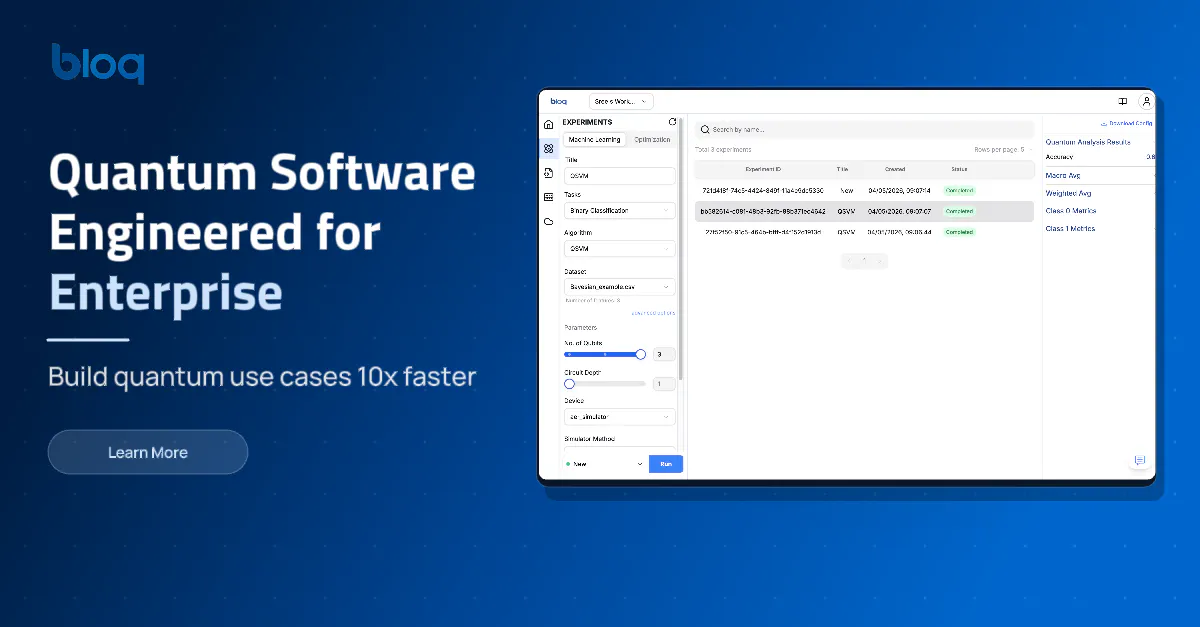Open the New experiment selector next to Run
Image resolution: width=1200 pixels, height=627 pixels.
(604, 464)
